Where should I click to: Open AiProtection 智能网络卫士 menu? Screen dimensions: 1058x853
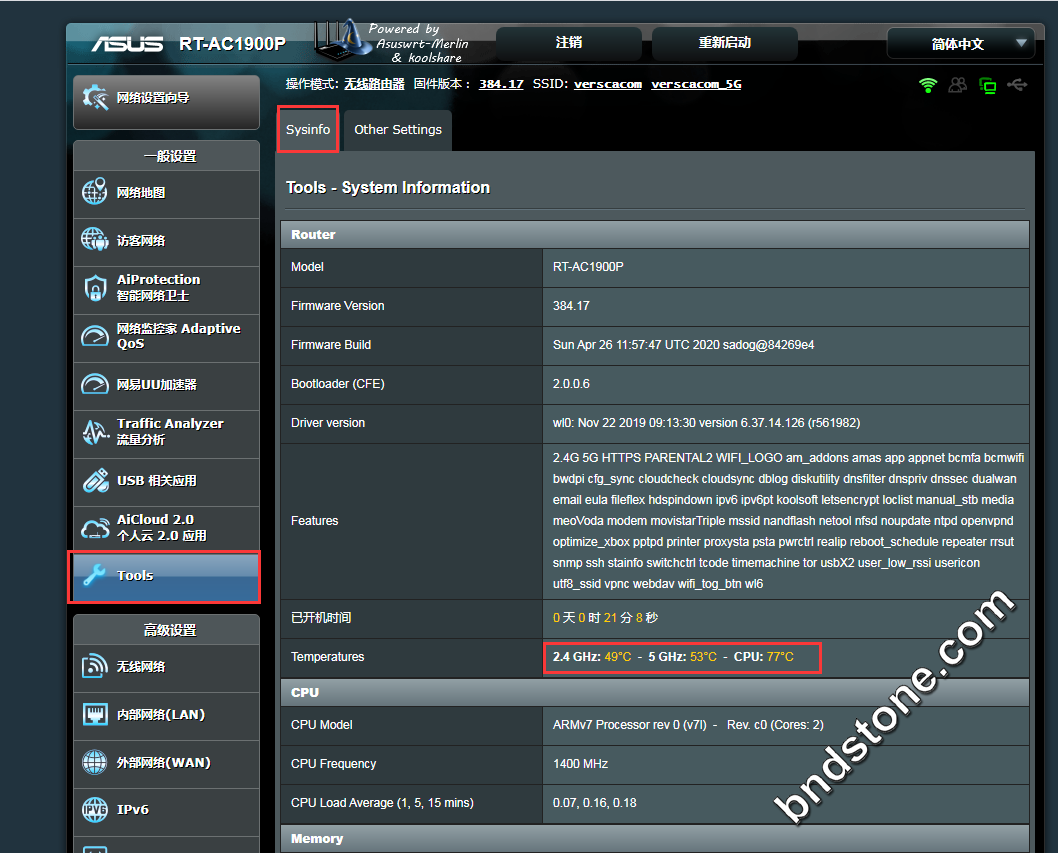(x=166, y=289)
